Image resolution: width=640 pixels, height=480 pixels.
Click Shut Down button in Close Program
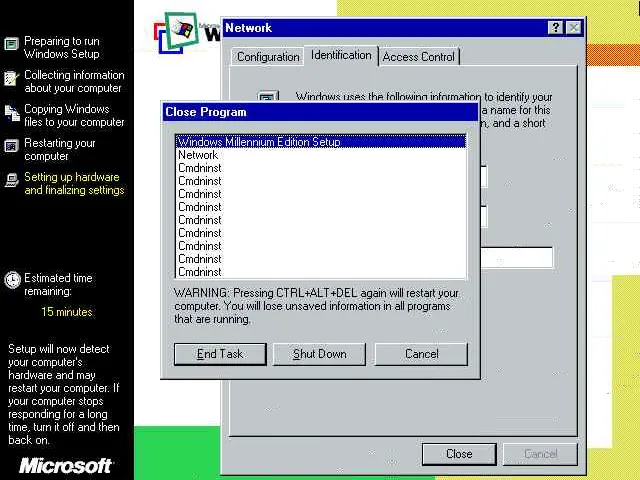[319, 354]
